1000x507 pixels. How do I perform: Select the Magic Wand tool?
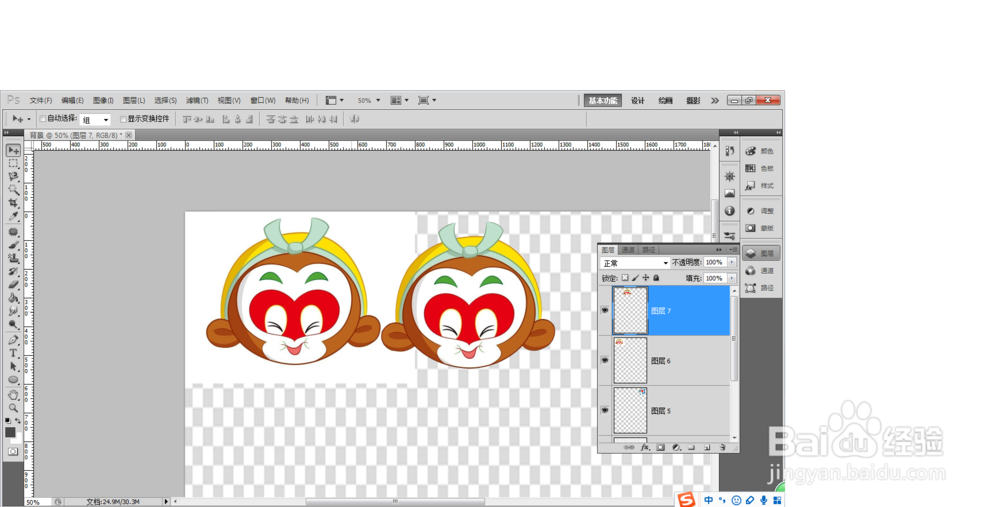coord(13,190)
